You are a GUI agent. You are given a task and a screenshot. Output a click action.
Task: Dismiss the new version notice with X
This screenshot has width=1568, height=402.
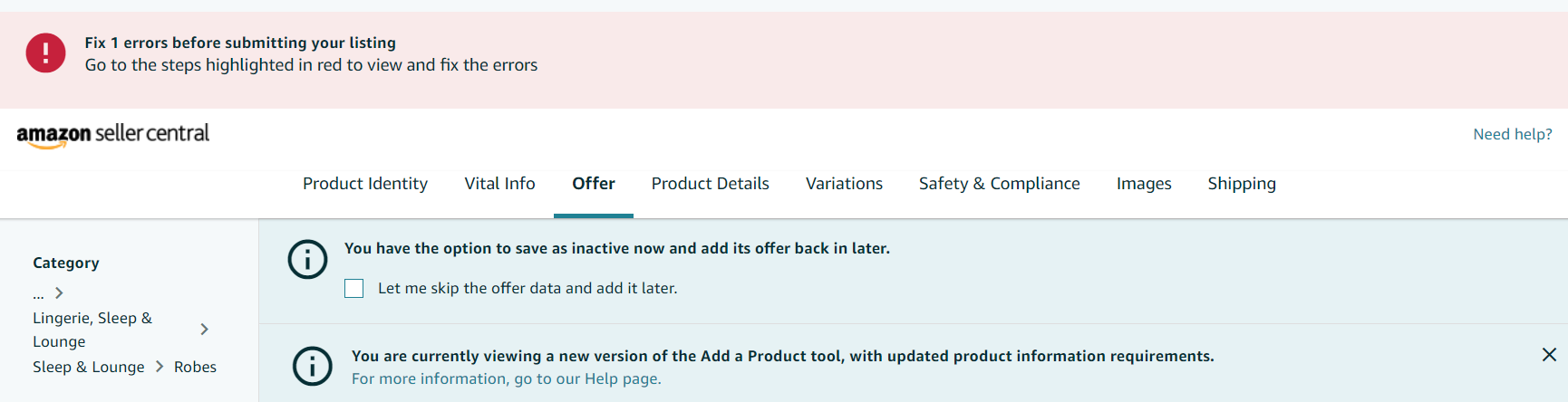coord(1549,355)
